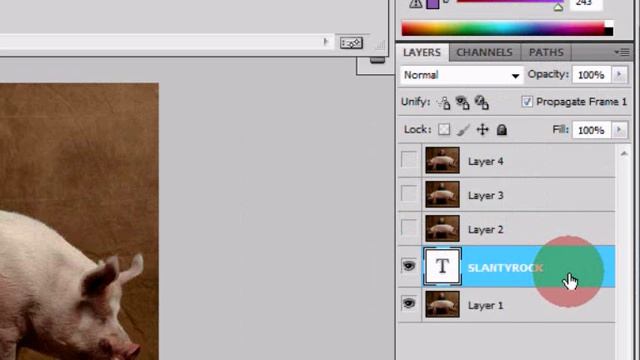Click the black swatch at ramp end
640x360 pixels.
tap(609, 31)
